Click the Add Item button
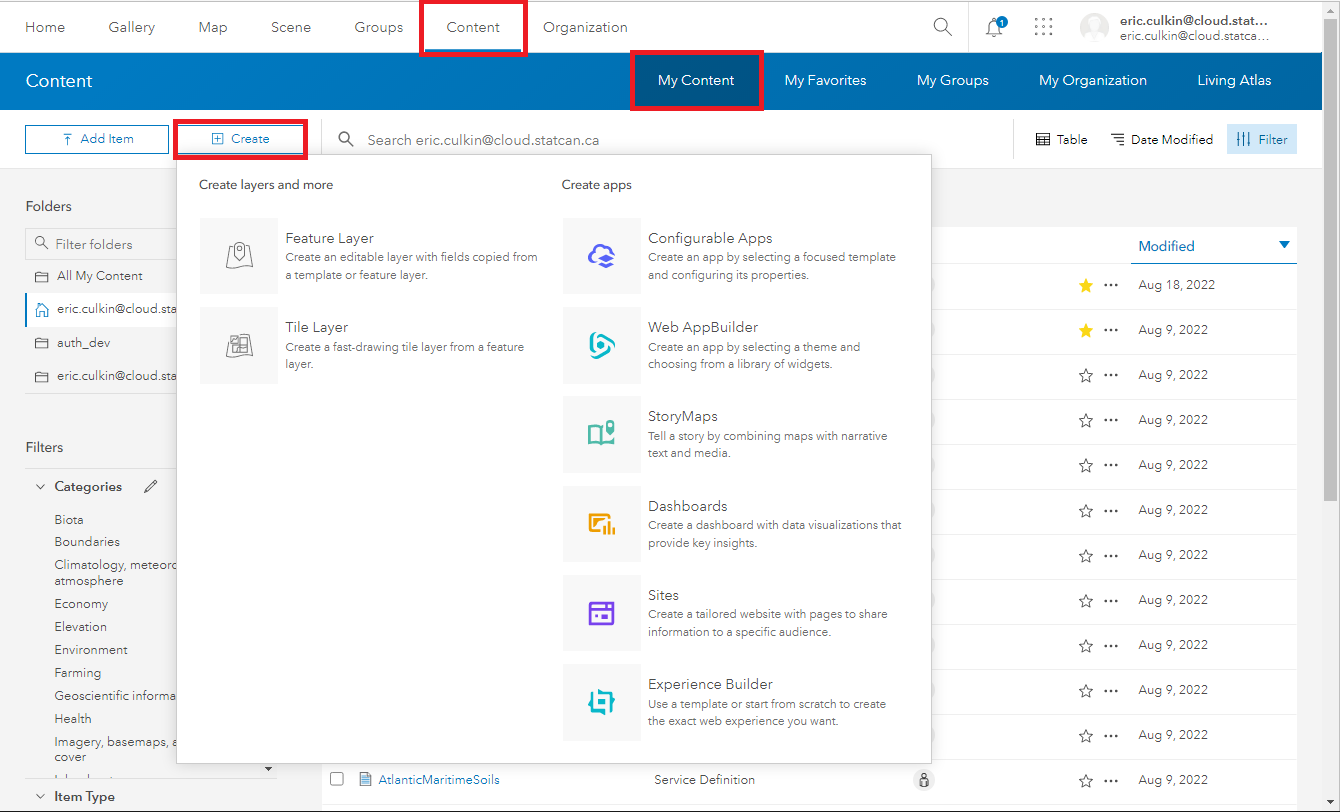The width and height of the screenshot is (1340, 812). coord(97,139)
